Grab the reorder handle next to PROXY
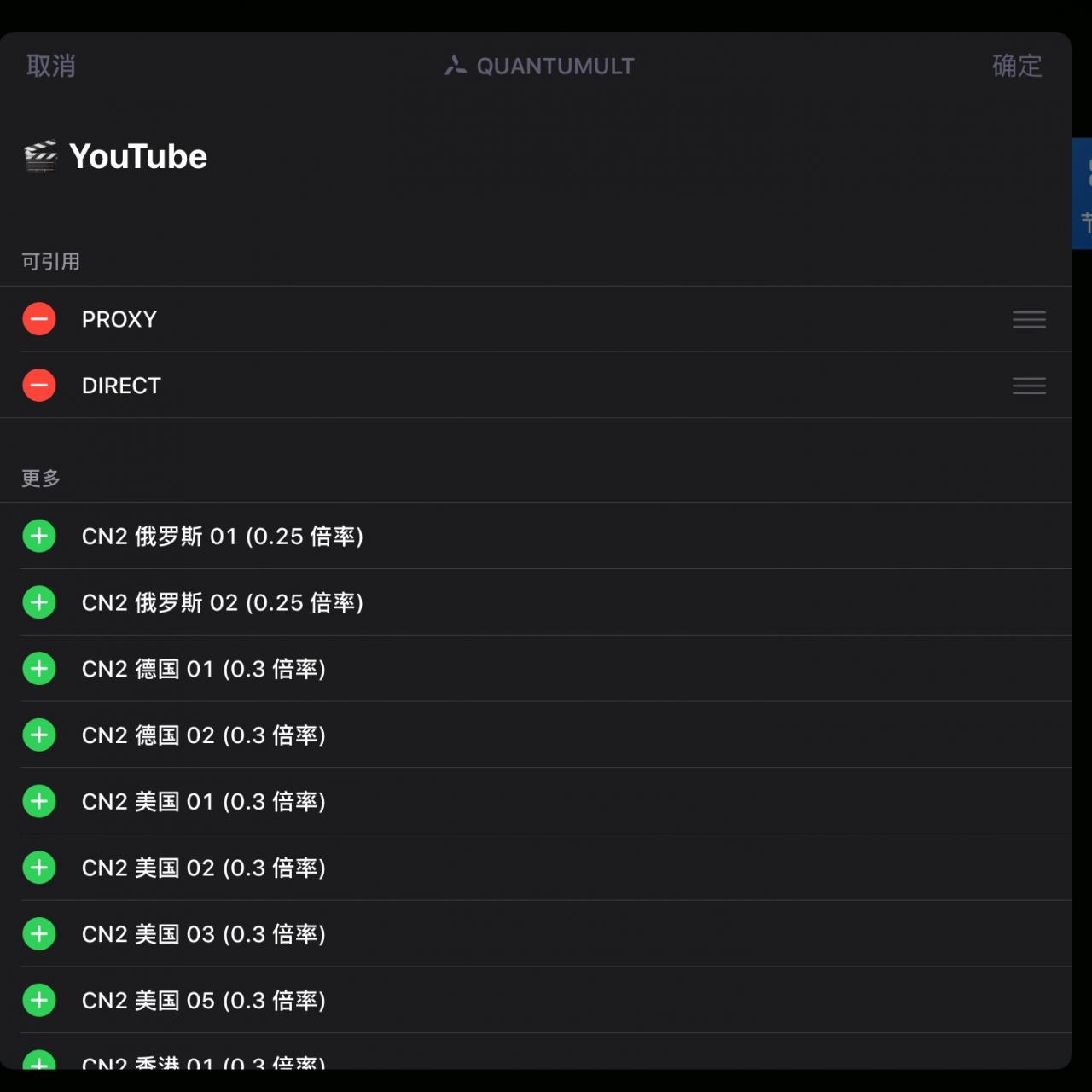Viewport: 1092px width, 1092px height. click(1029, 318)
